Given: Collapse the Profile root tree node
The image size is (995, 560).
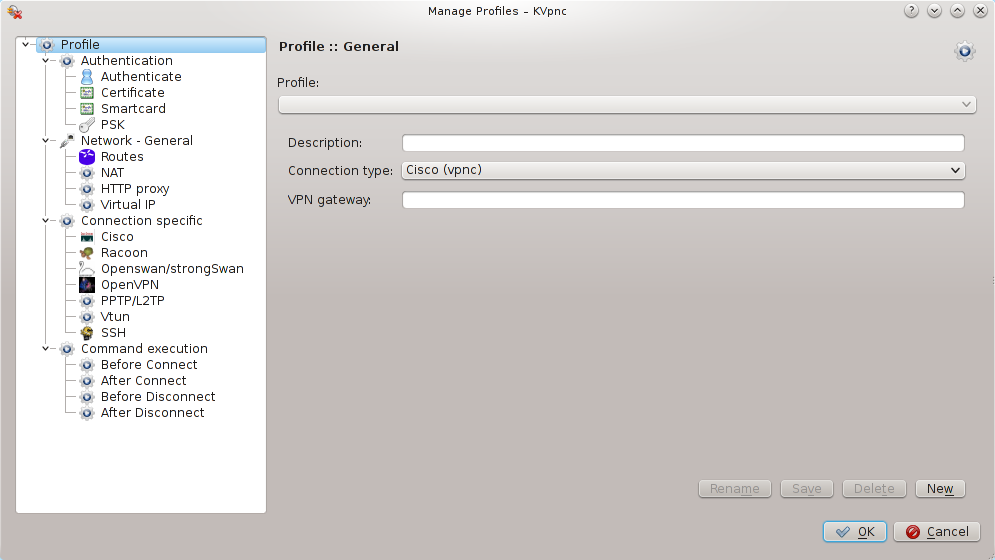Looking at the screenshot, I should click(x=25, y=44).
